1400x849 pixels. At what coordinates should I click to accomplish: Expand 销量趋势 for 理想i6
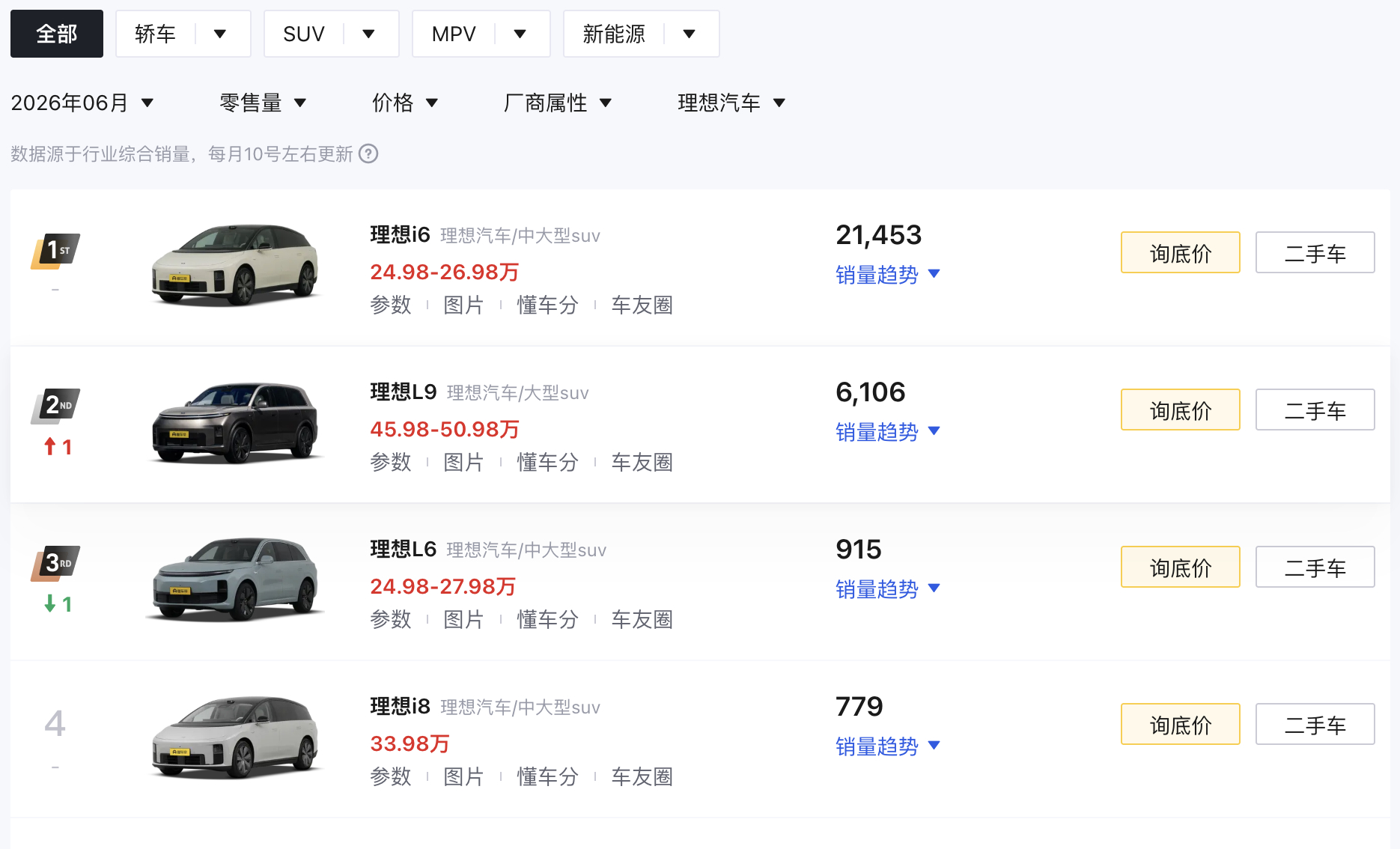point(888,275)
